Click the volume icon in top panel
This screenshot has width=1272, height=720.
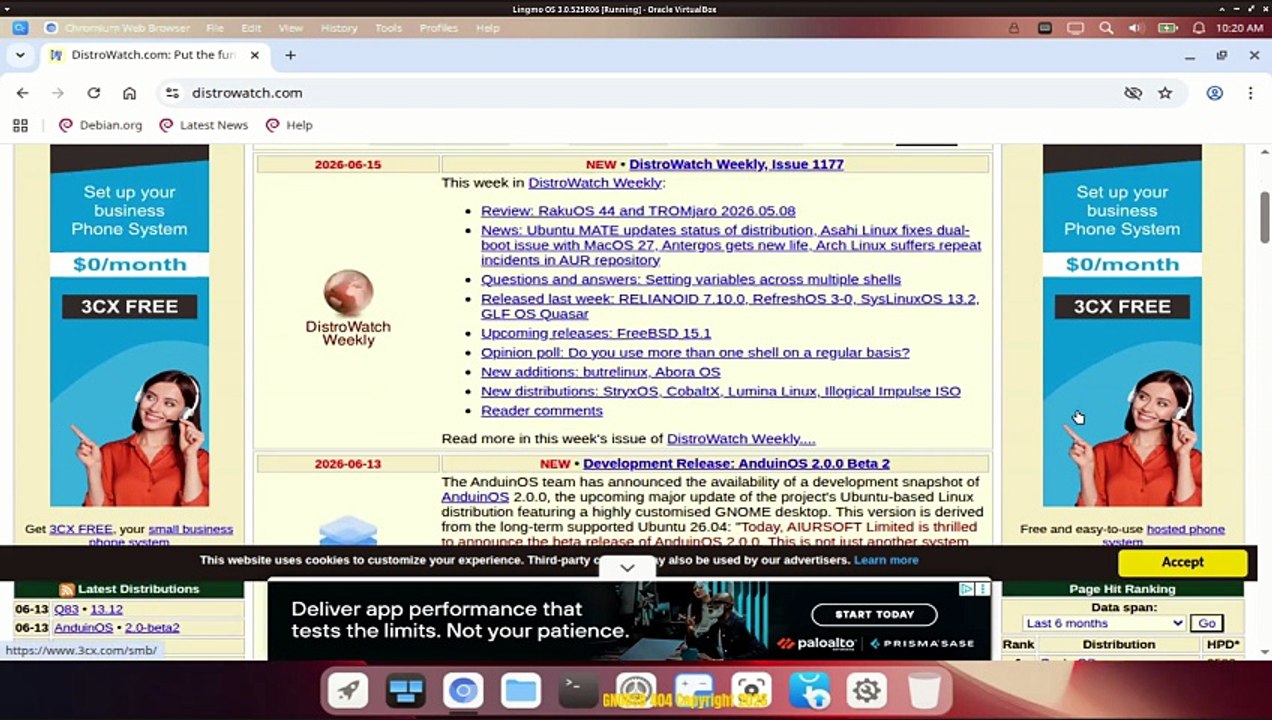tap(1136, 28)
